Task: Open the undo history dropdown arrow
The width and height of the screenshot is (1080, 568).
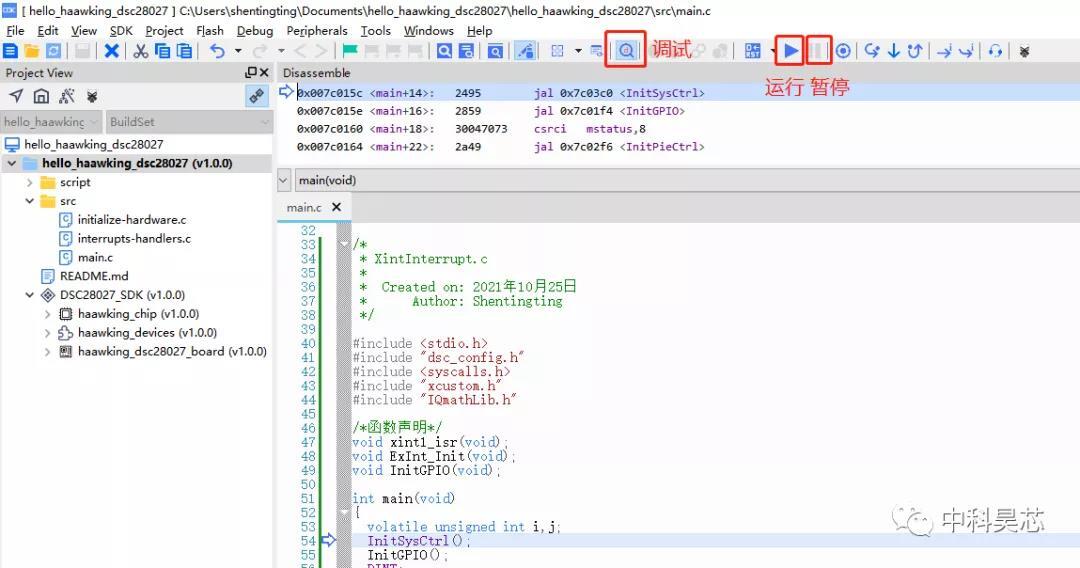Action: pyautogui.click(x=238, y=51)
